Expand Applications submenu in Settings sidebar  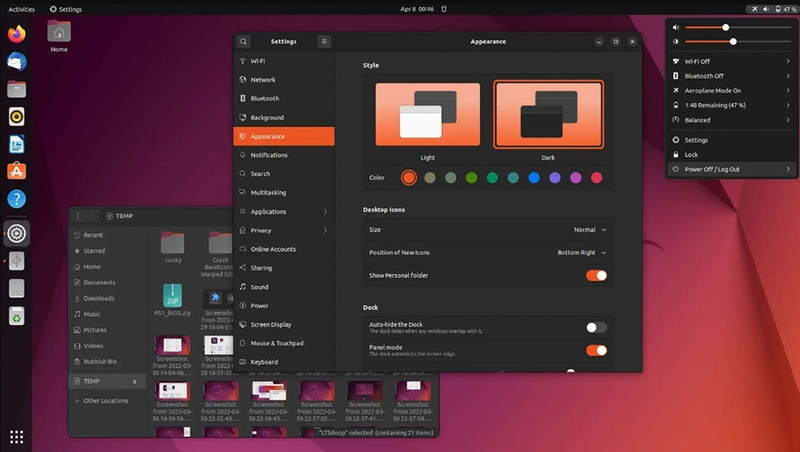click(325, 212)
